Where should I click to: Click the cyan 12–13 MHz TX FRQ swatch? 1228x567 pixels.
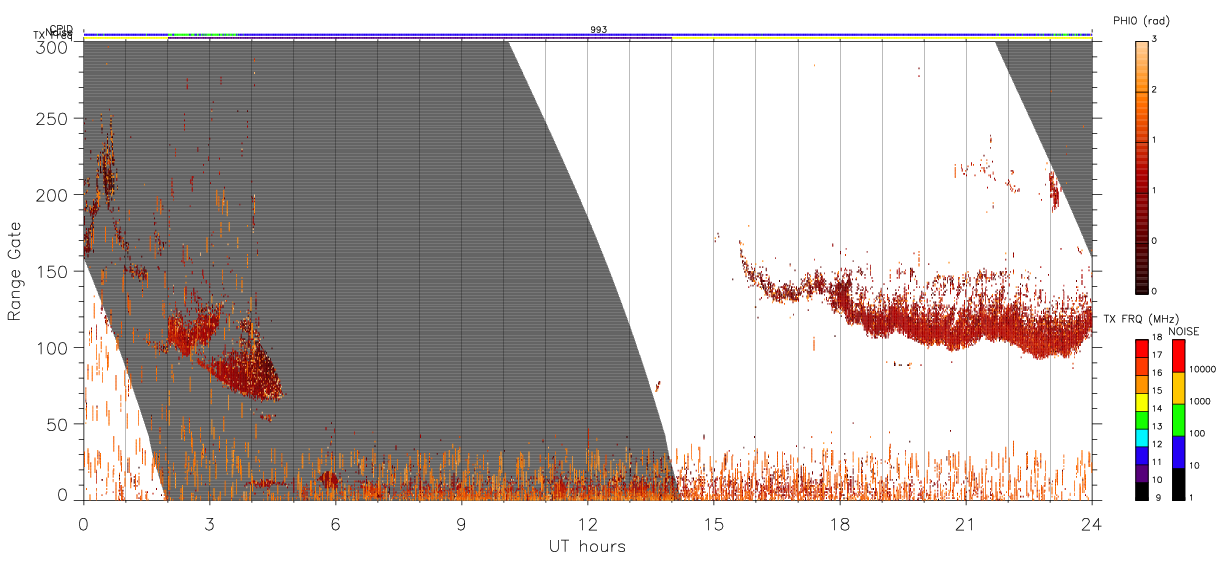[x=1141, y=438]
